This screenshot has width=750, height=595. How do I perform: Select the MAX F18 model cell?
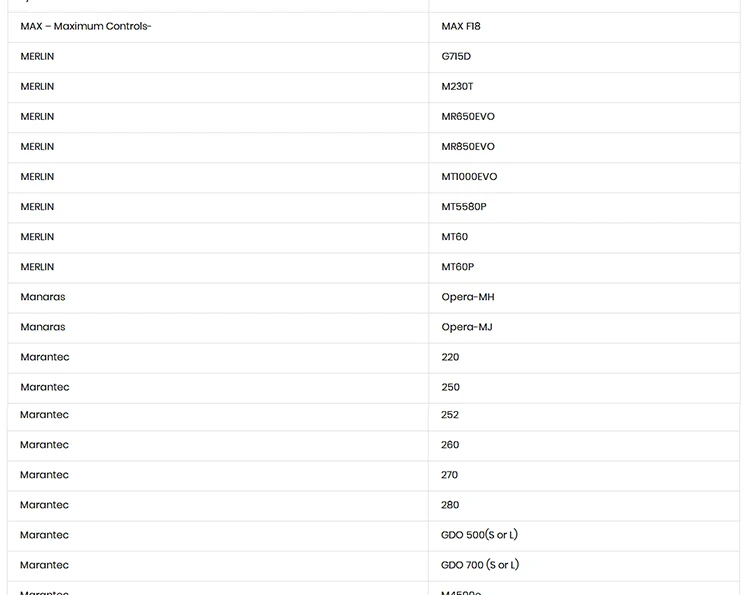coord(584,27)
